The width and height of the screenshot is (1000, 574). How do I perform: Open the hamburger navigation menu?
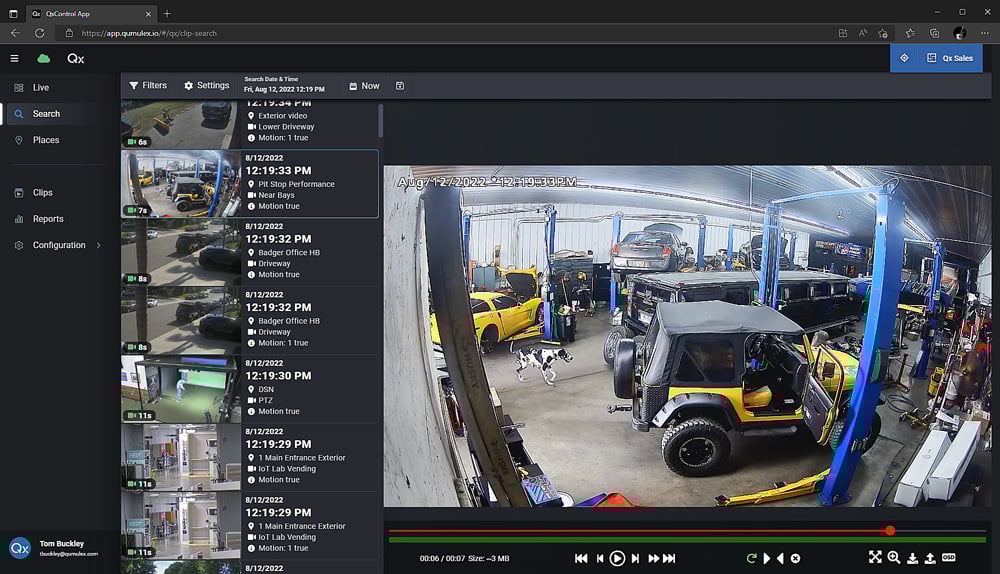(x=14, y=58)
